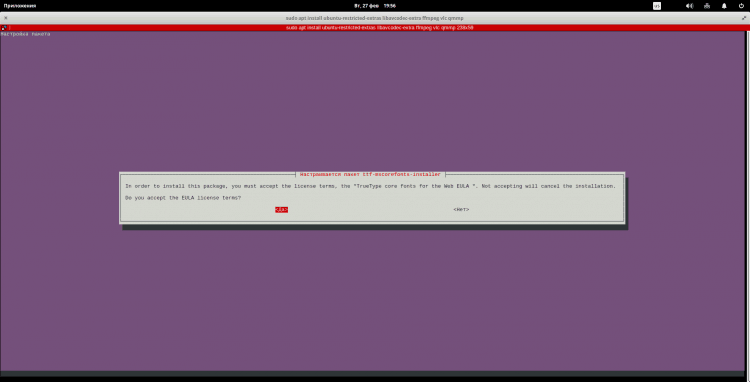Open the calendar from the top panel clock
The width and height of the screenshot is (750, 382).
(375, 6)
